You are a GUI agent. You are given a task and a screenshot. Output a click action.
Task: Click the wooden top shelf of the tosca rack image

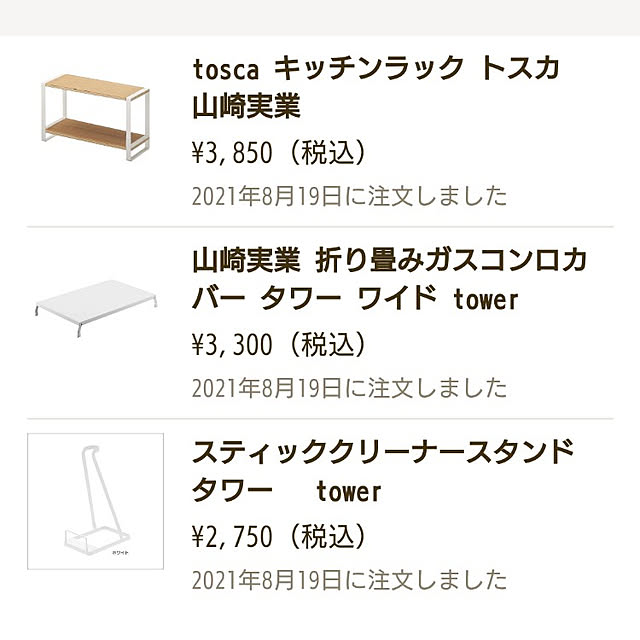pos(94,87)
